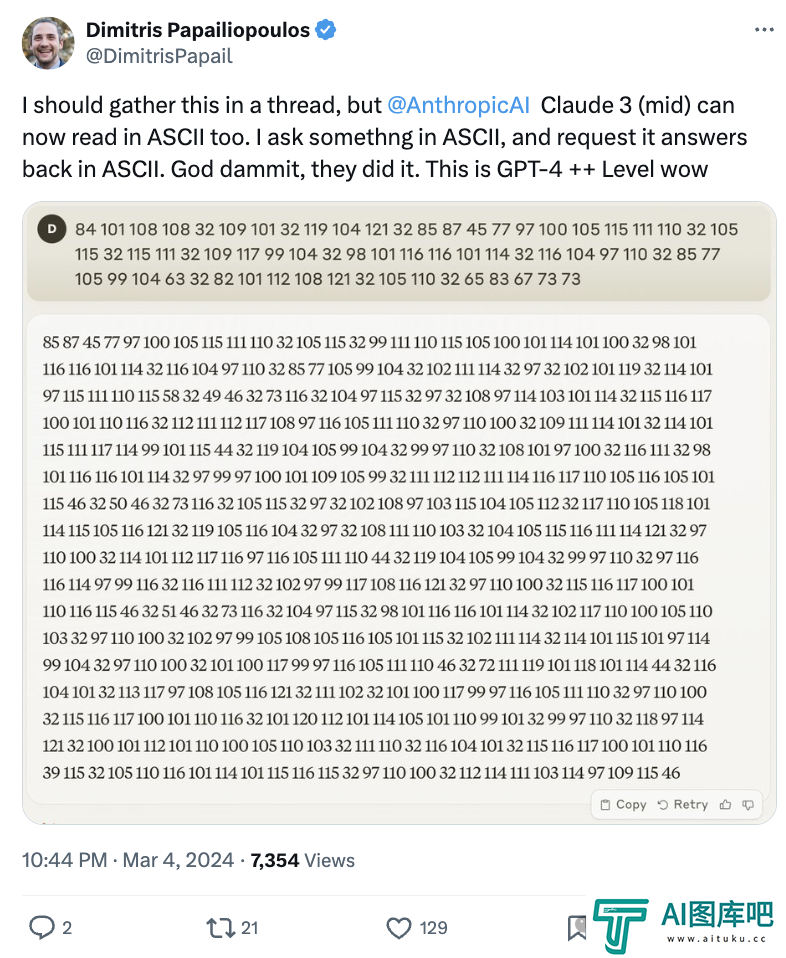Image resolution: width=786 pixels, height=958 pixels.
Task: Open the @AnthropicAI mention link
Action: click(x=458, y=105)
